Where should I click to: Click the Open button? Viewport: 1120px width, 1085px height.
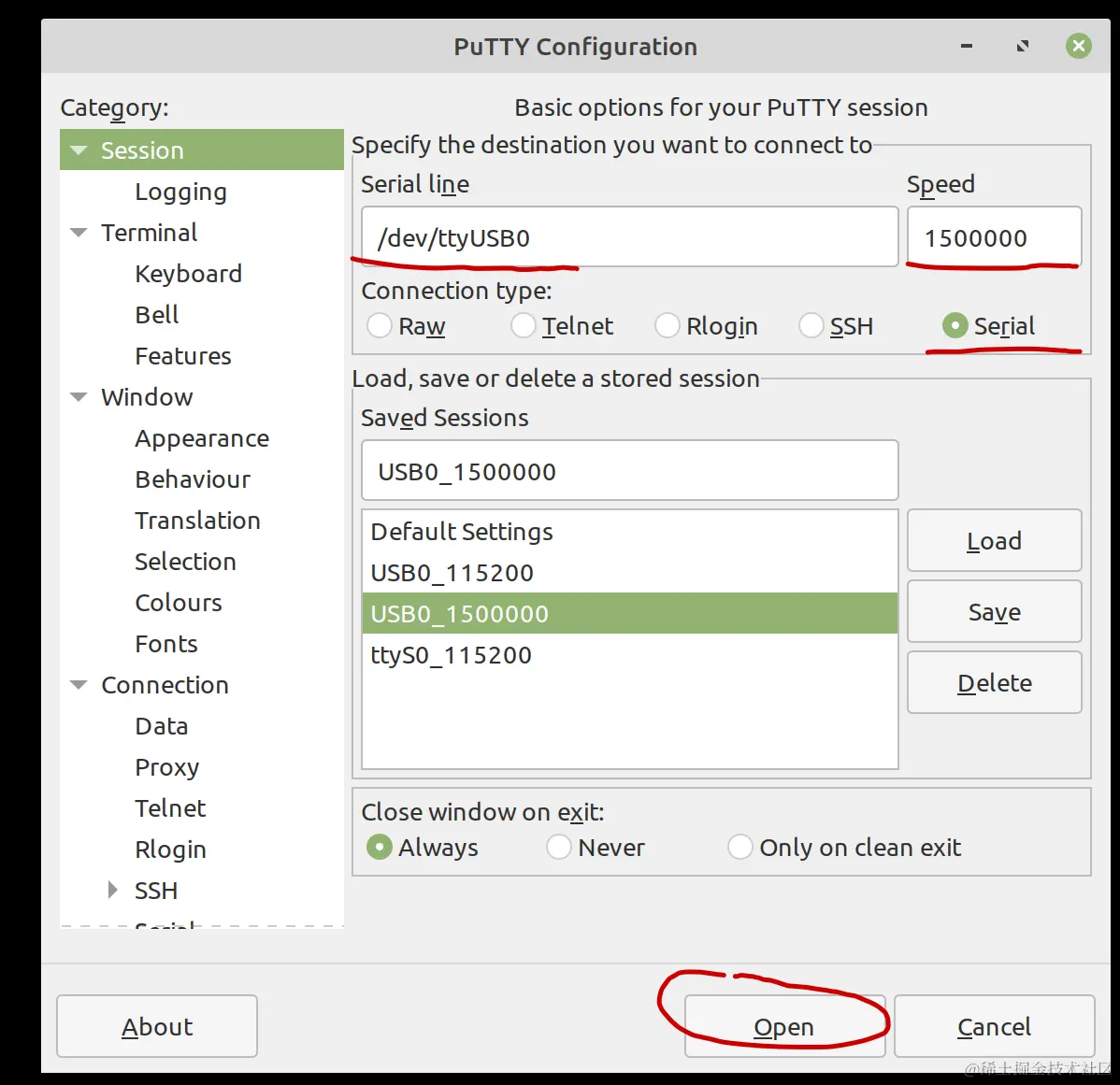click(784, 1026)
